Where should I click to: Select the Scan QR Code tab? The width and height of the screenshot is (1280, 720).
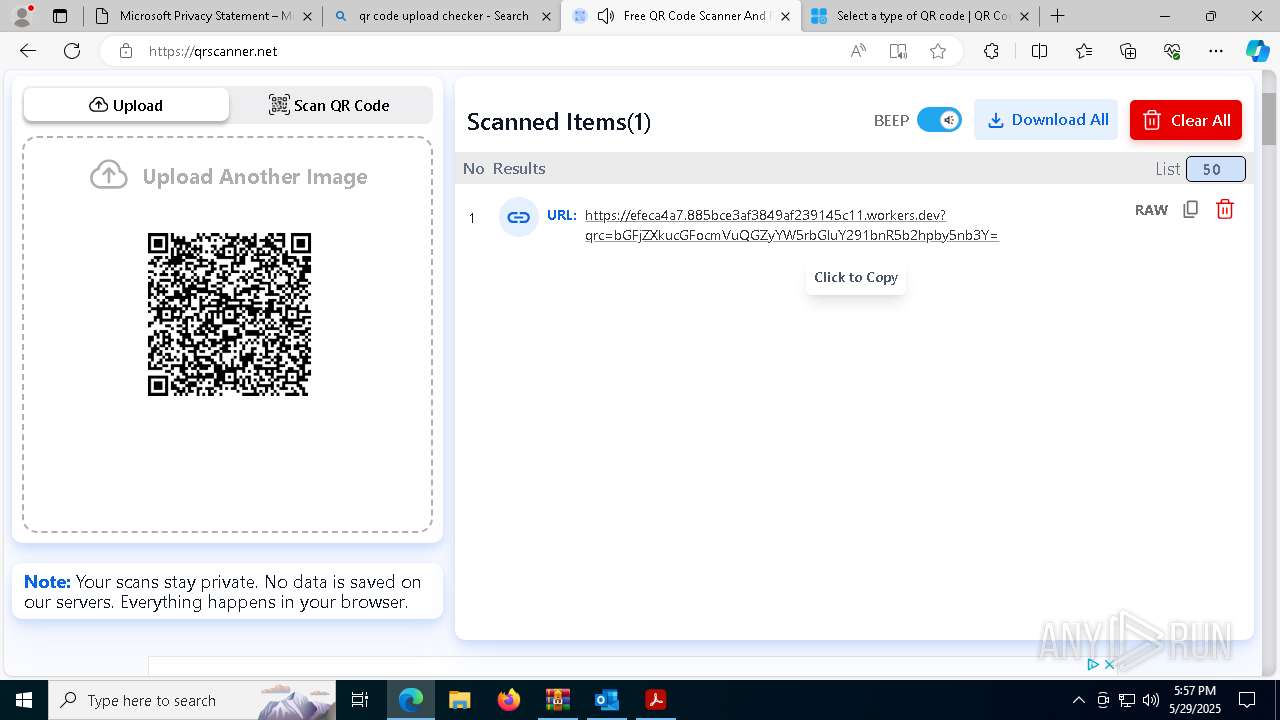coord(330,105)
